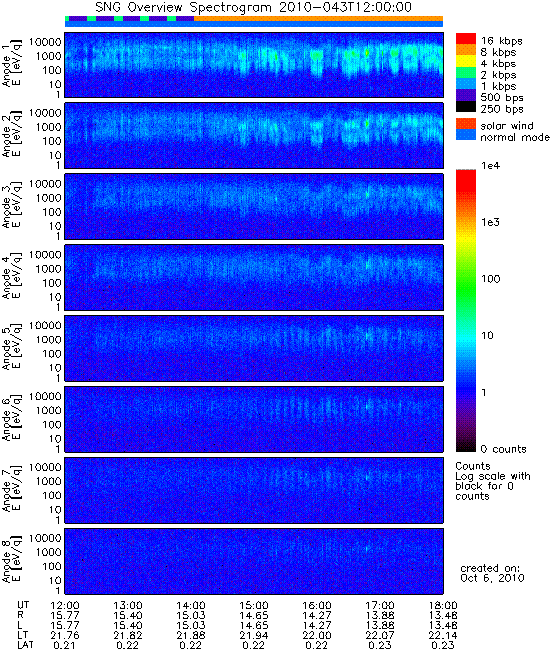Screen dimensions: 552x651
Task: Click the Counts log scale description text
Action: click(493, 481)
